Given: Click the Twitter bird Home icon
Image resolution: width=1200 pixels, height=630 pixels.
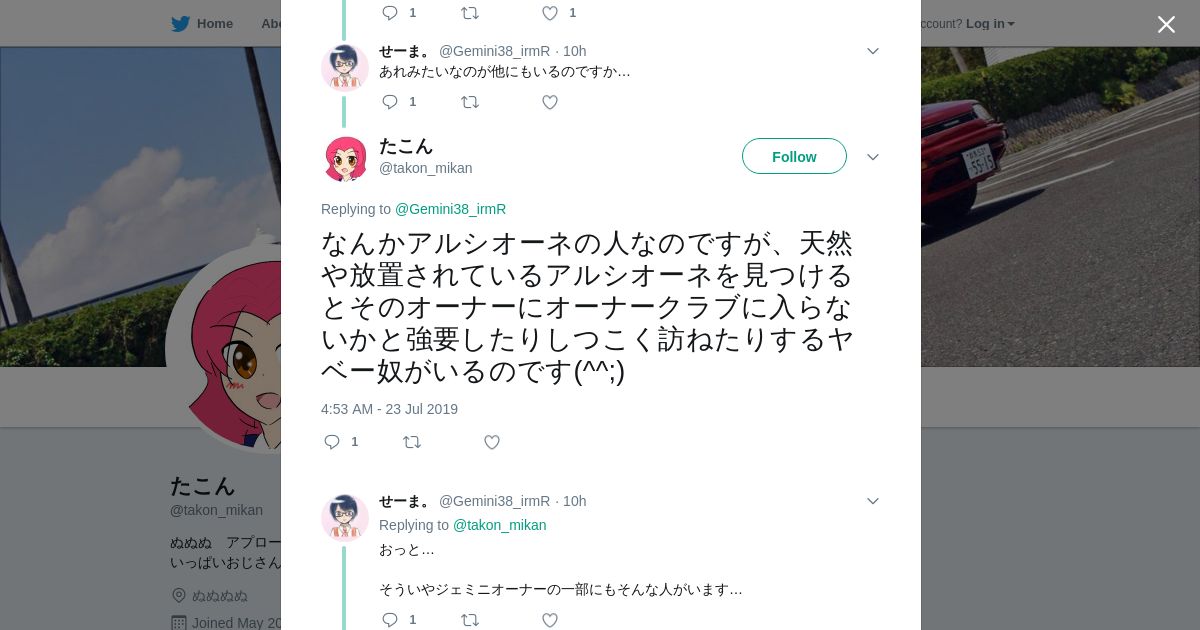Looking at the screenshot, I should (x=180, y=23).
